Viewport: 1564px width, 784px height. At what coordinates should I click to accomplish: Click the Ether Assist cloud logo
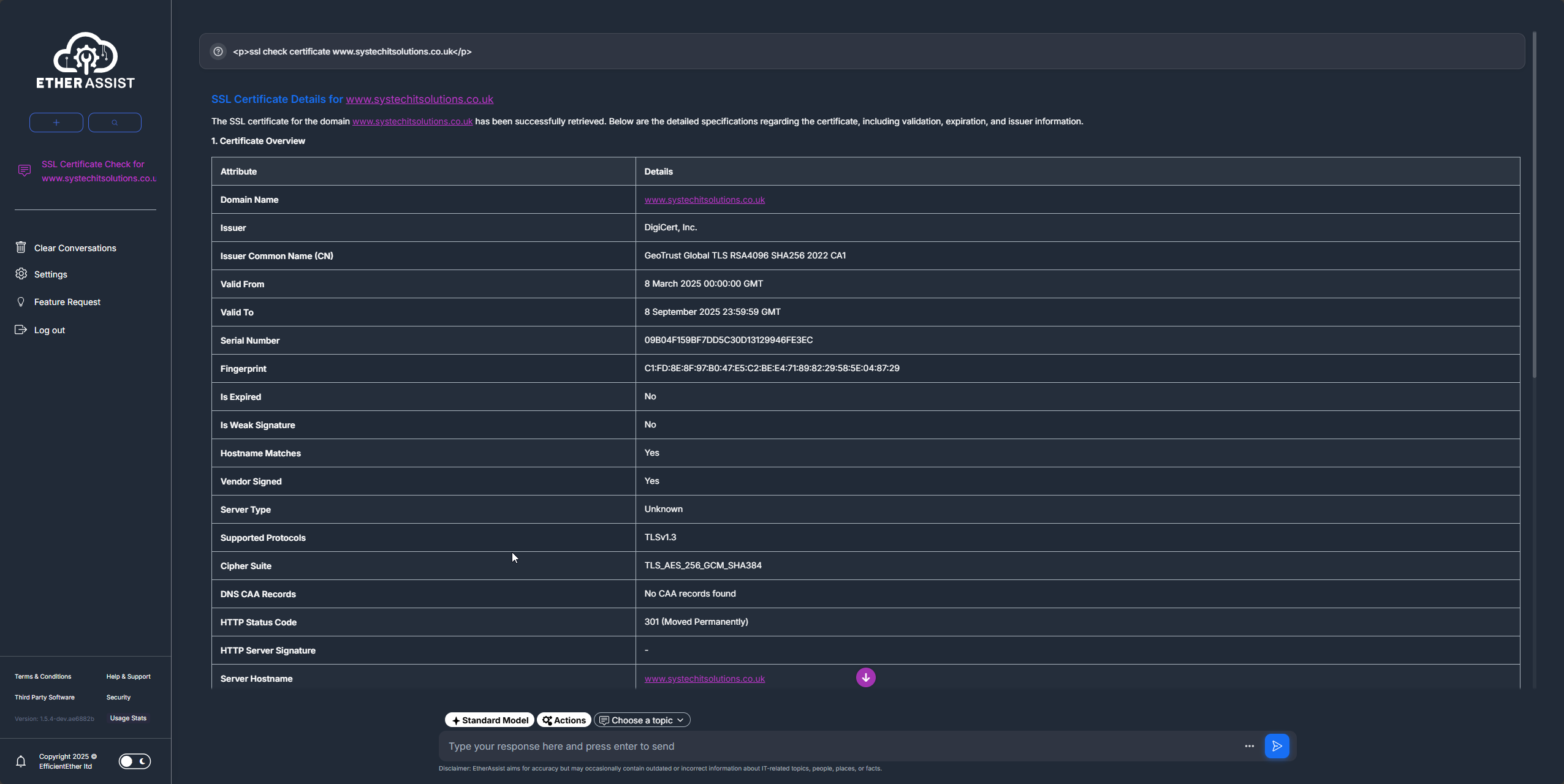click(x=85, y=61)
